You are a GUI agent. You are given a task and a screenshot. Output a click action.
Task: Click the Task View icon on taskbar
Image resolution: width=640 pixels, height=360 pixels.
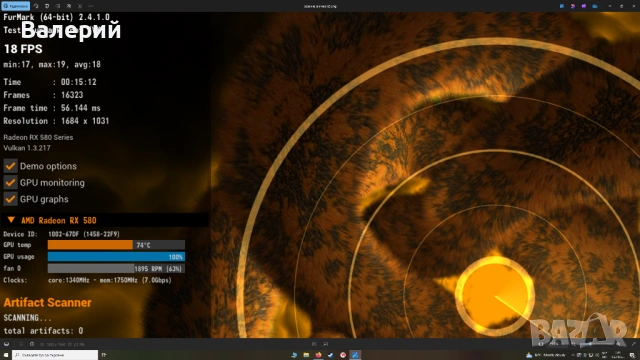click(x=104, y=355)
